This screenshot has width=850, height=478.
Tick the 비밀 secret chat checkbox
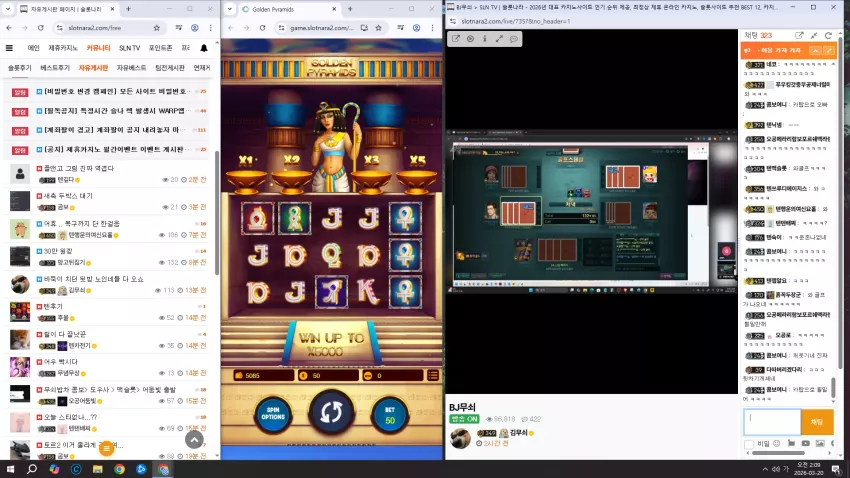749,444
